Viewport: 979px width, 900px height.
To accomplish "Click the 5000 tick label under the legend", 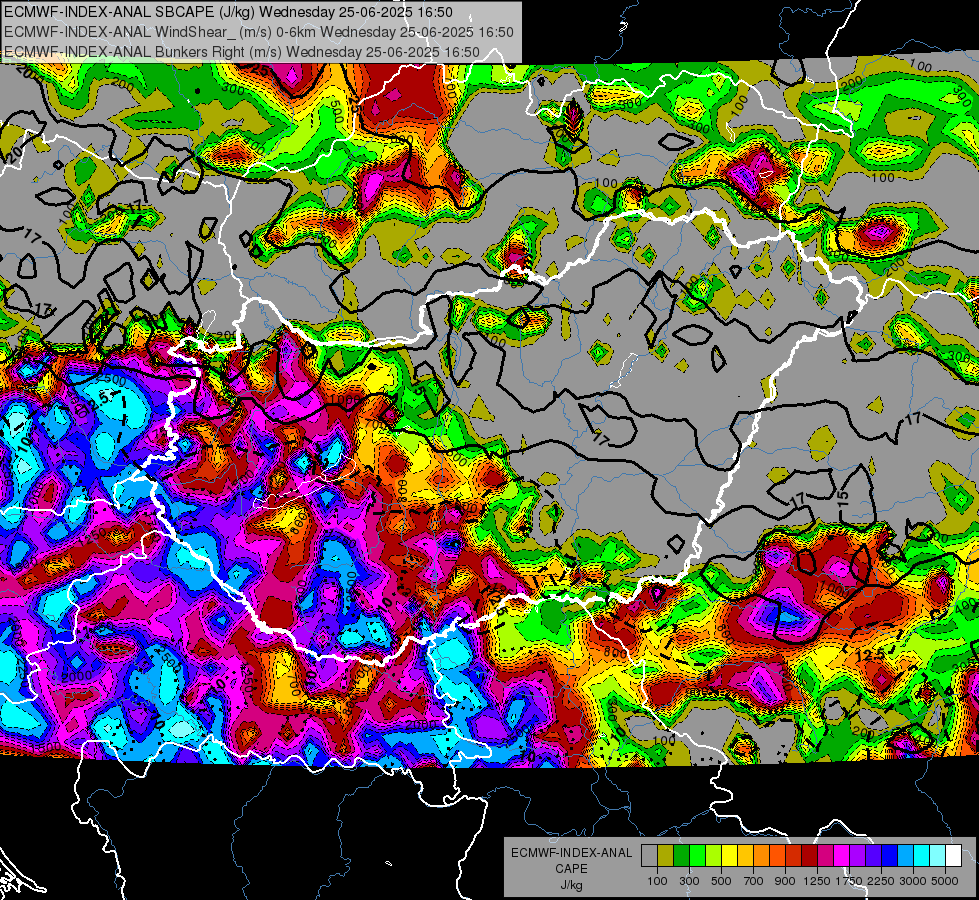I will coord(945,881).
